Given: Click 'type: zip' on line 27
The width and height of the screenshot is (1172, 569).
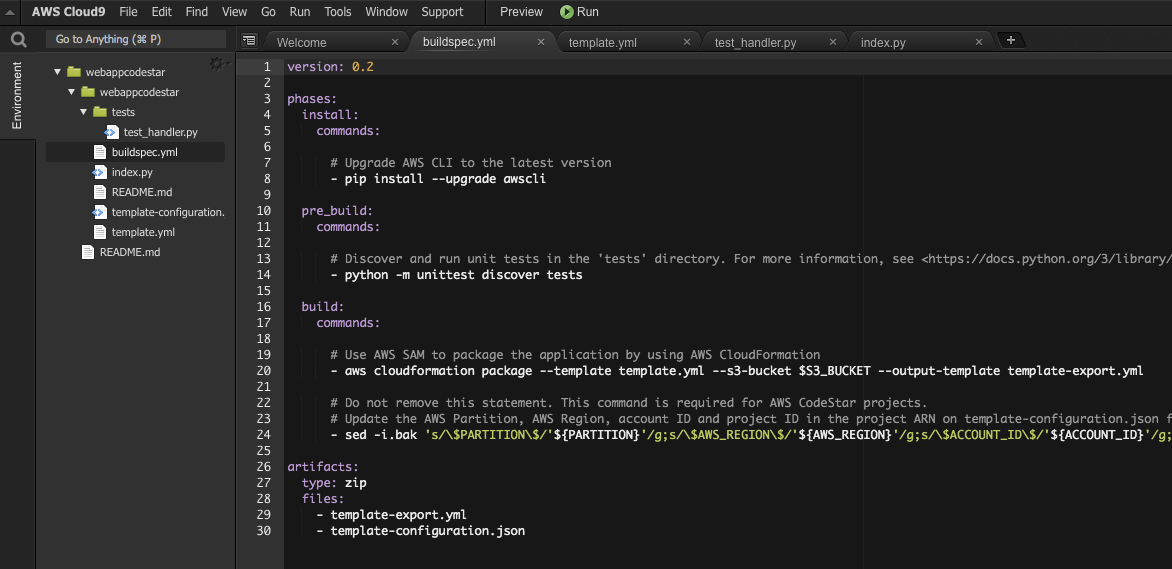Looking at the screenshot, I should (x=334, y=483).
